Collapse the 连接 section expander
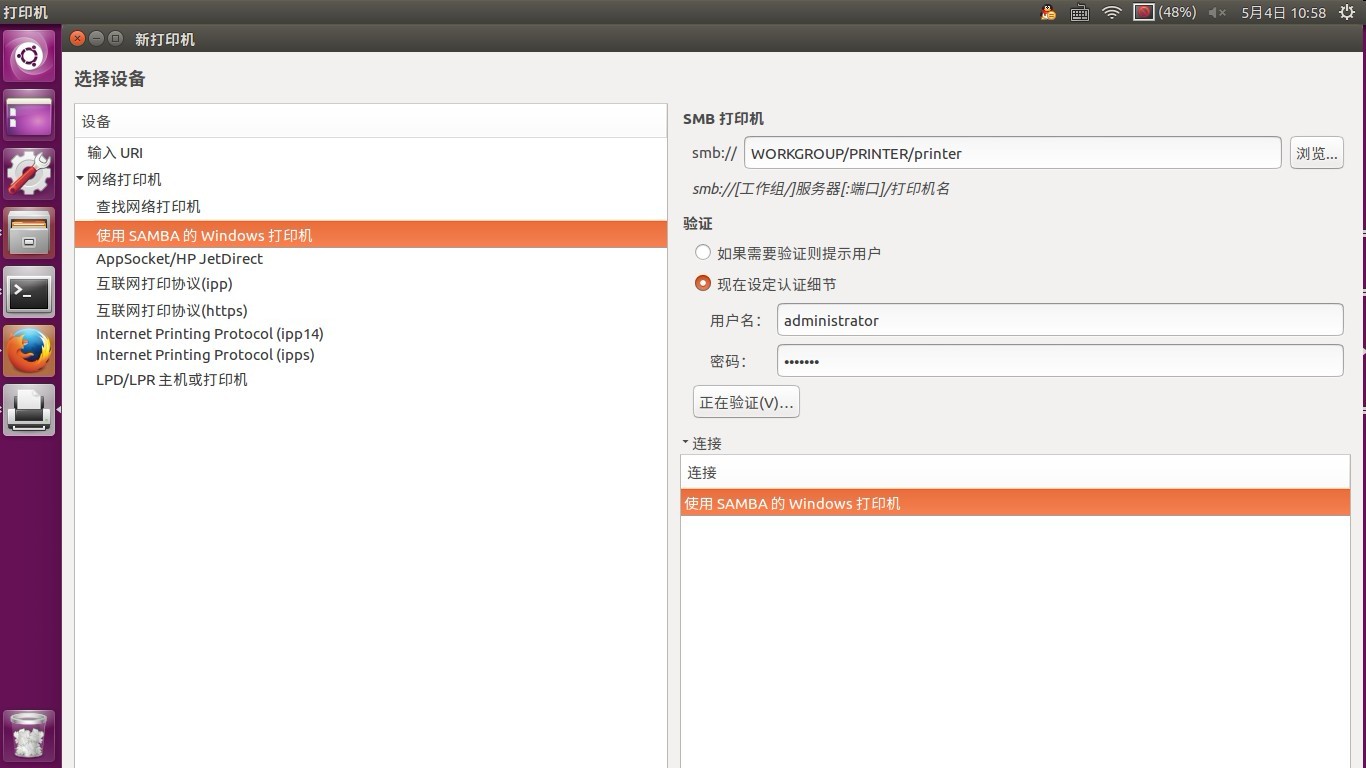 click(x=686, y=442)
